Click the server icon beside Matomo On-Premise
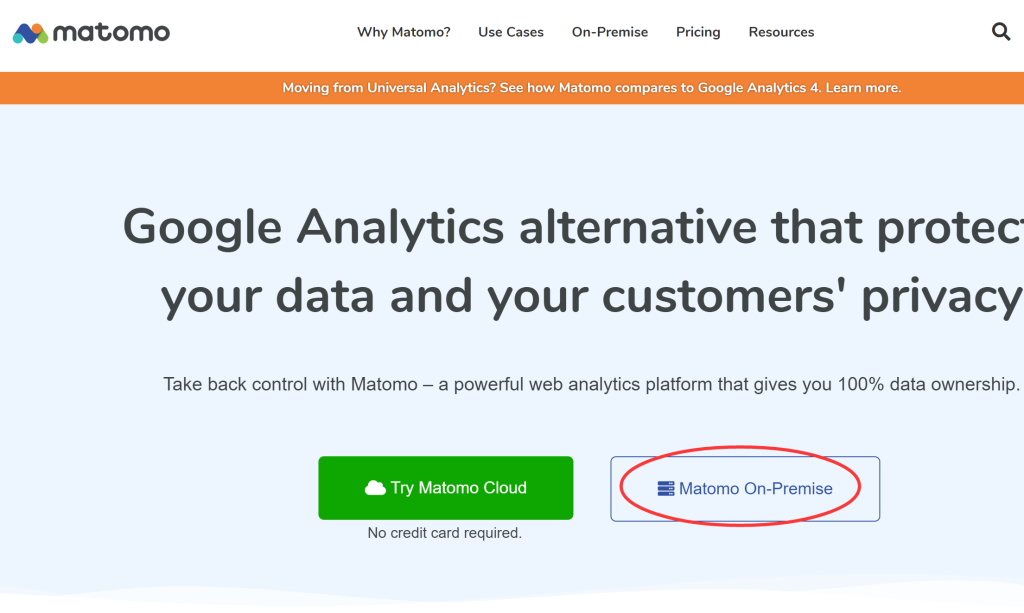The width and height of the screenshot is (1024, 613). [666, 489]
